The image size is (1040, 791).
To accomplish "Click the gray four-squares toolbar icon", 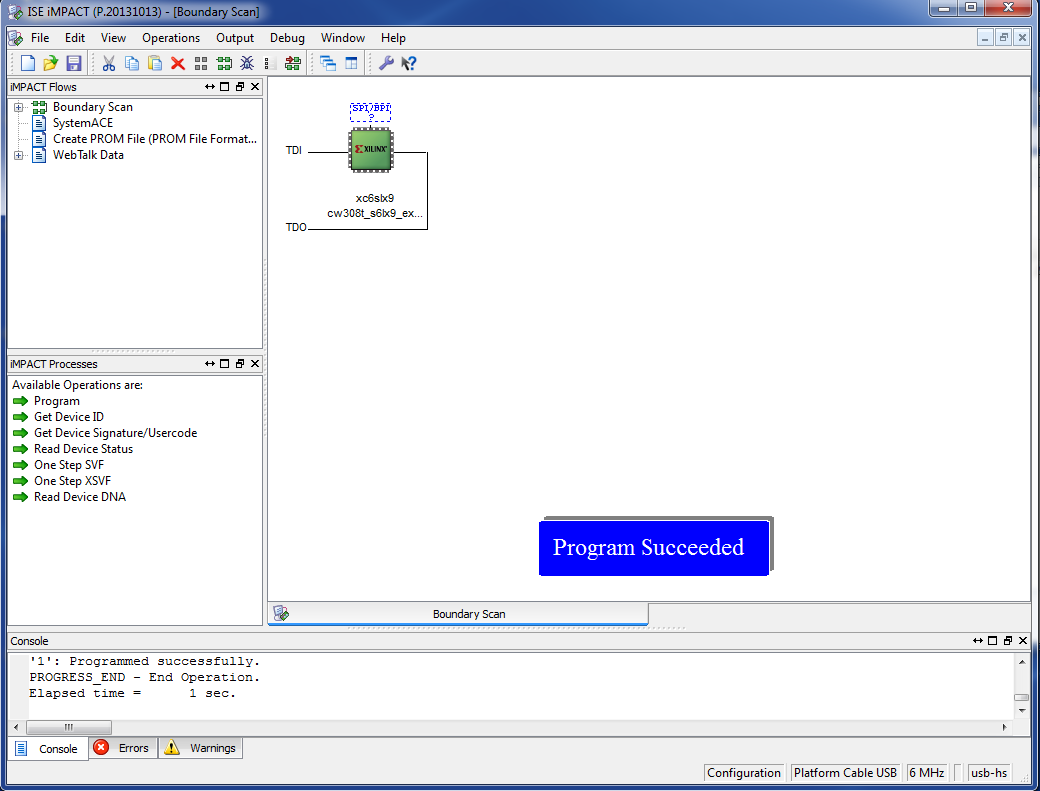I will [x=201, y=63].
